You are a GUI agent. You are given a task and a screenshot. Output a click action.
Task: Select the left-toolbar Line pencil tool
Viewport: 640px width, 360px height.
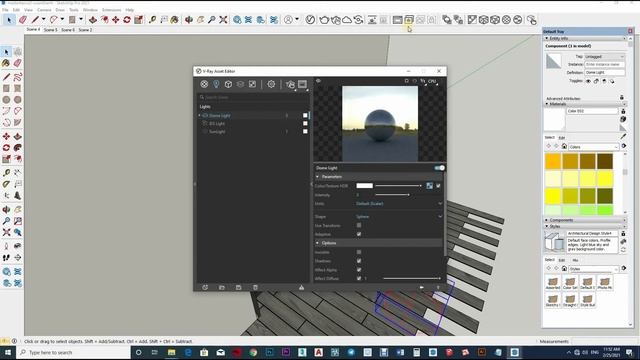click(x=7, y=77)
